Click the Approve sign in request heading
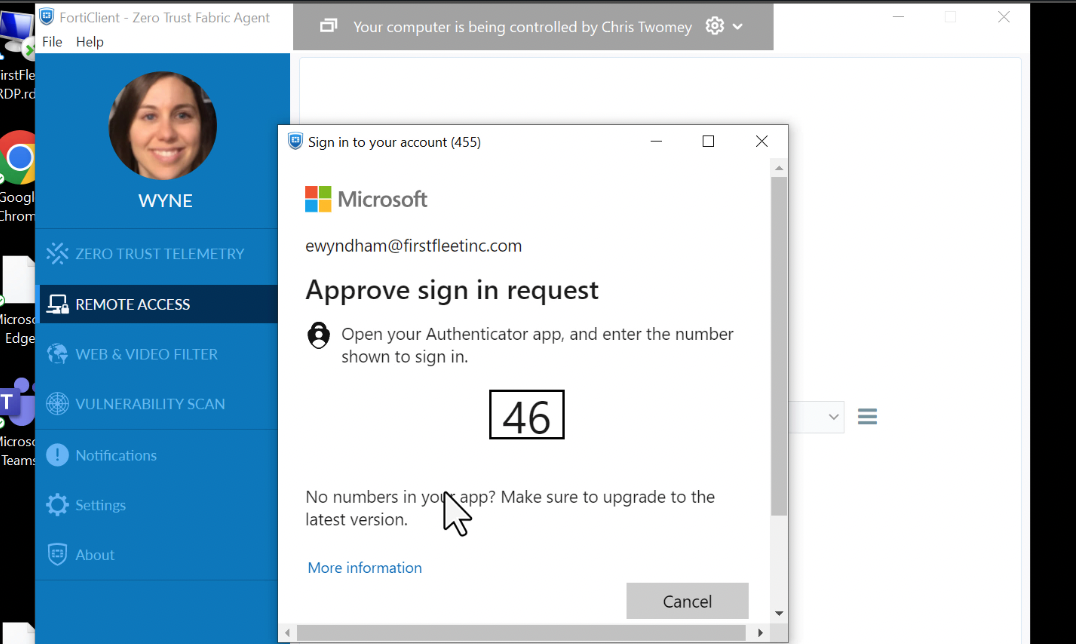This screenshot has height=644, width=1076. (452, 290)
